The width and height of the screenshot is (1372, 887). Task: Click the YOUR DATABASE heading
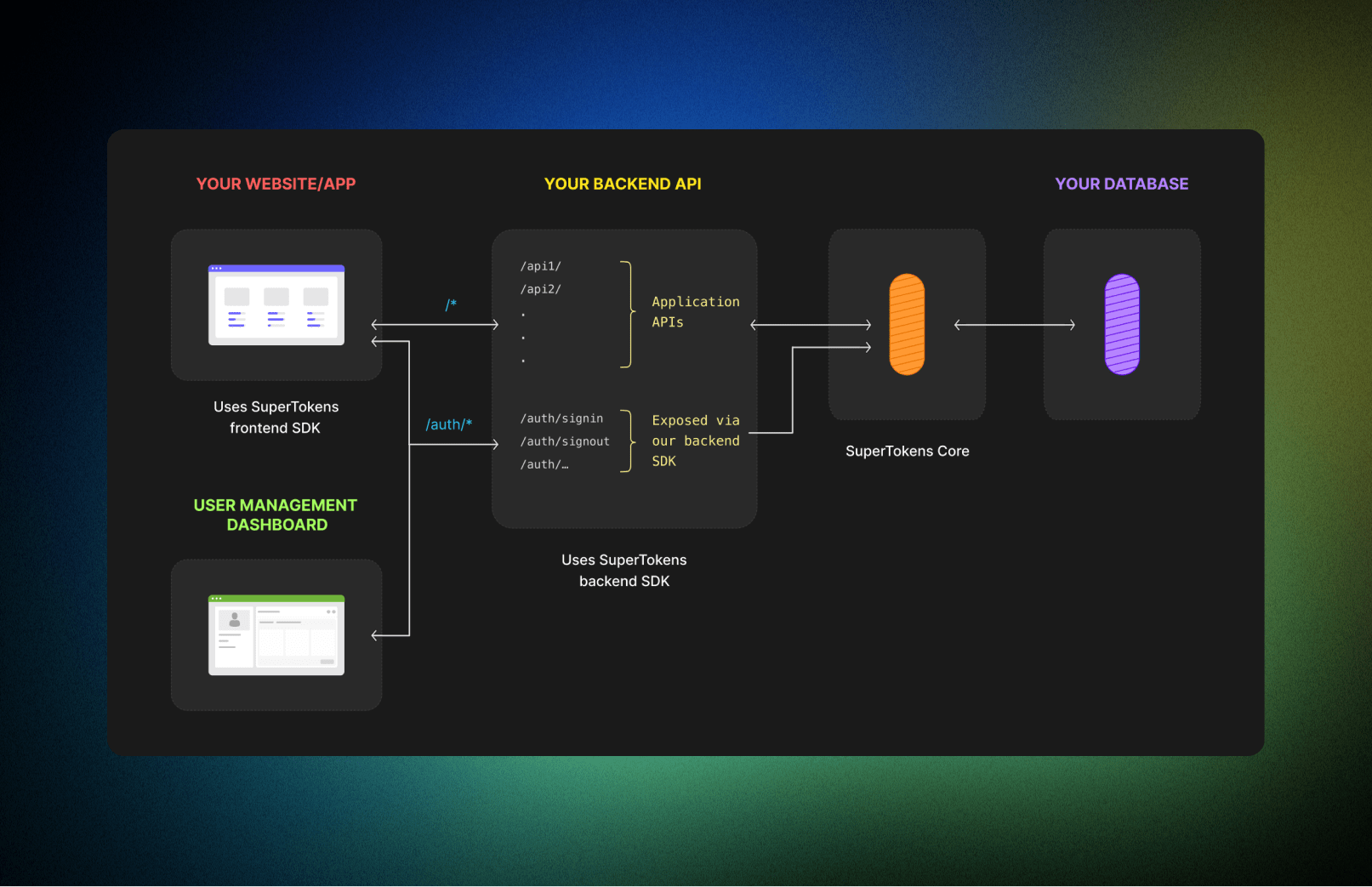click(x=1122, y=184)
